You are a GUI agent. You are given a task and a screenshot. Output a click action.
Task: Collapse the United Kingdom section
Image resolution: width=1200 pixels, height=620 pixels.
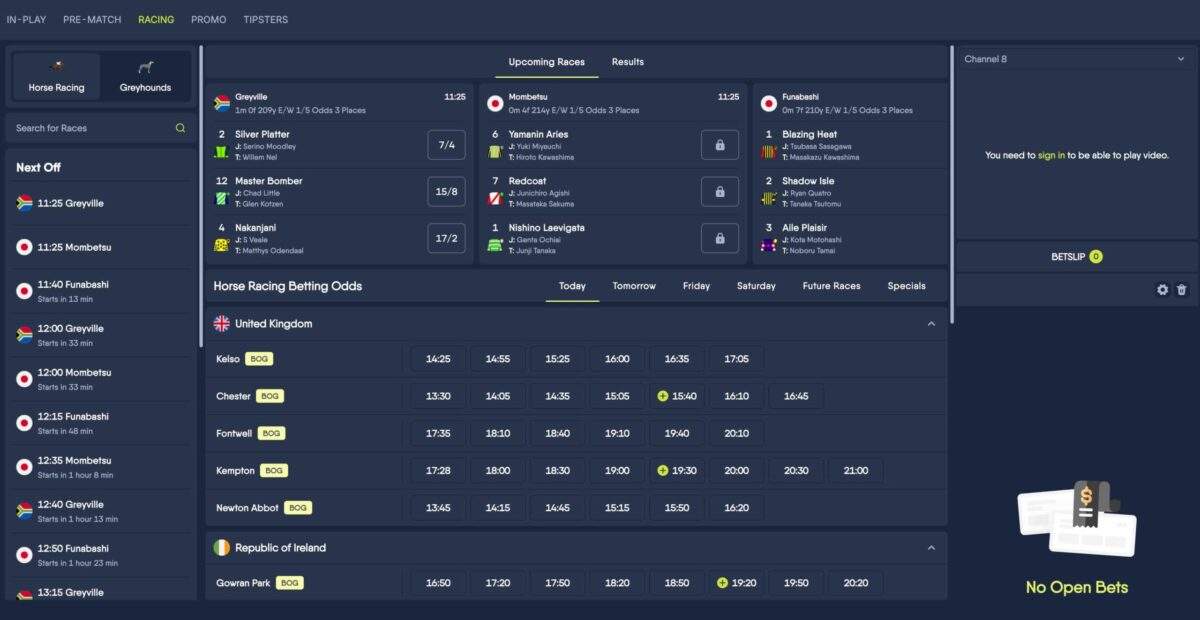coord(931,324)
